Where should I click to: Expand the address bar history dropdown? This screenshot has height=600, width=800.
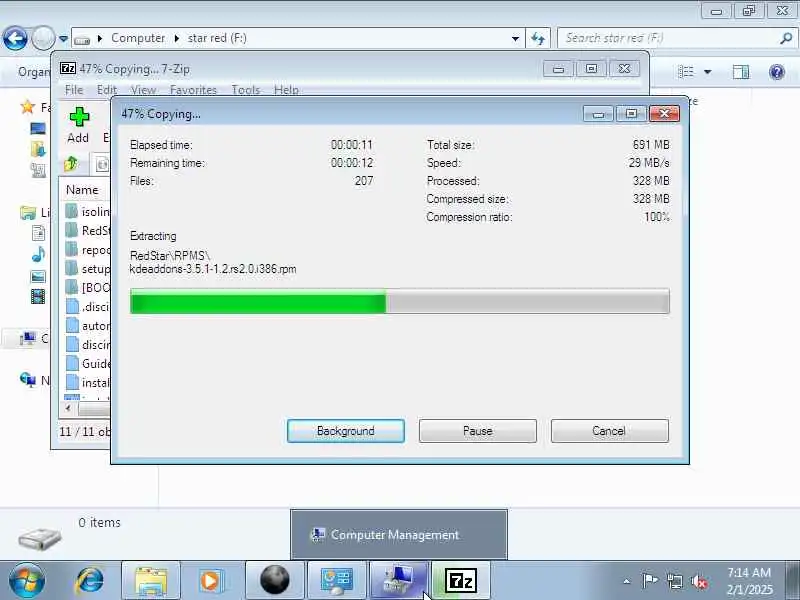click(515, 39)
